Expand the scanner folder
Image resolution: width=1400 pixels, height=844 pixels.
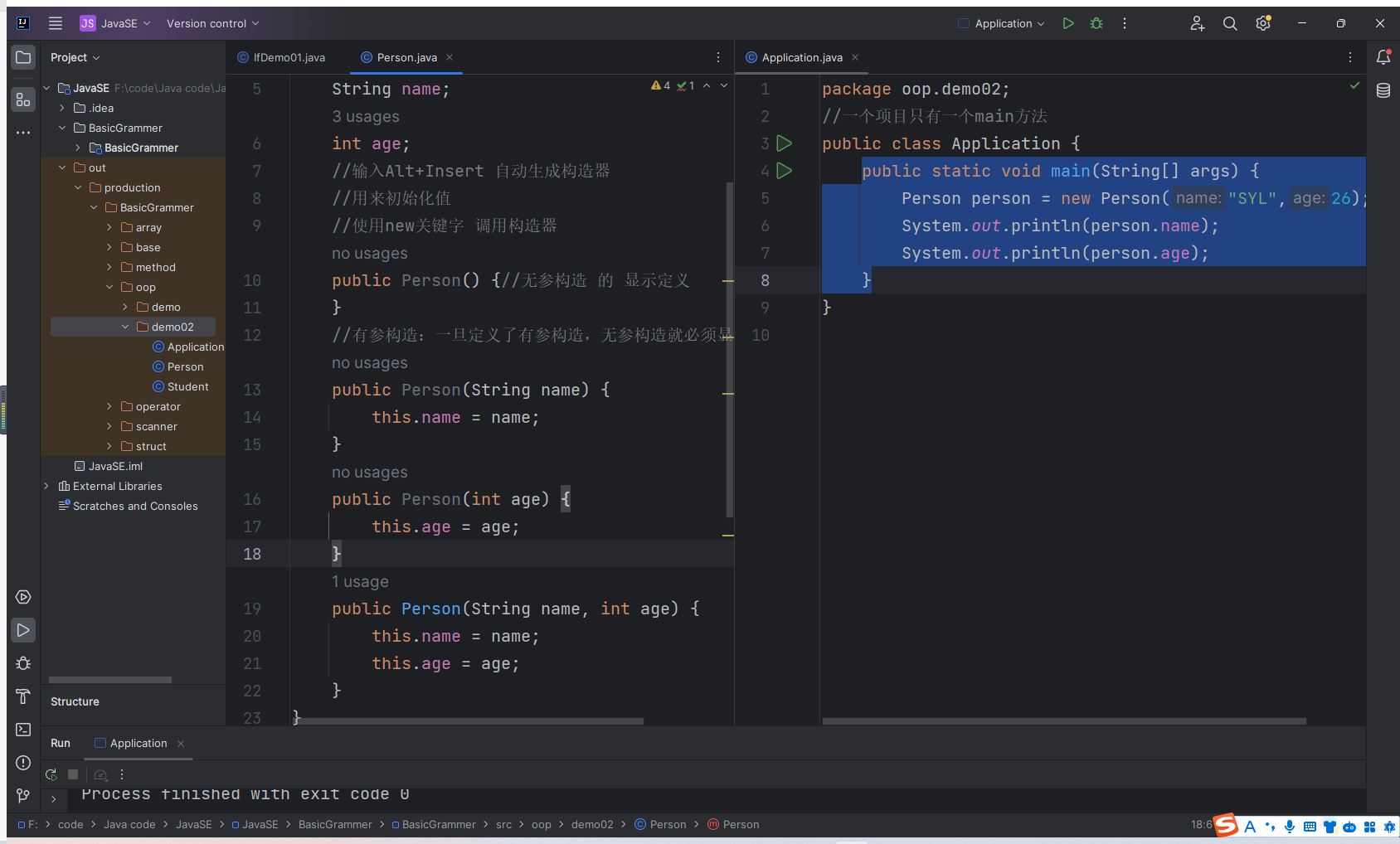109,426
